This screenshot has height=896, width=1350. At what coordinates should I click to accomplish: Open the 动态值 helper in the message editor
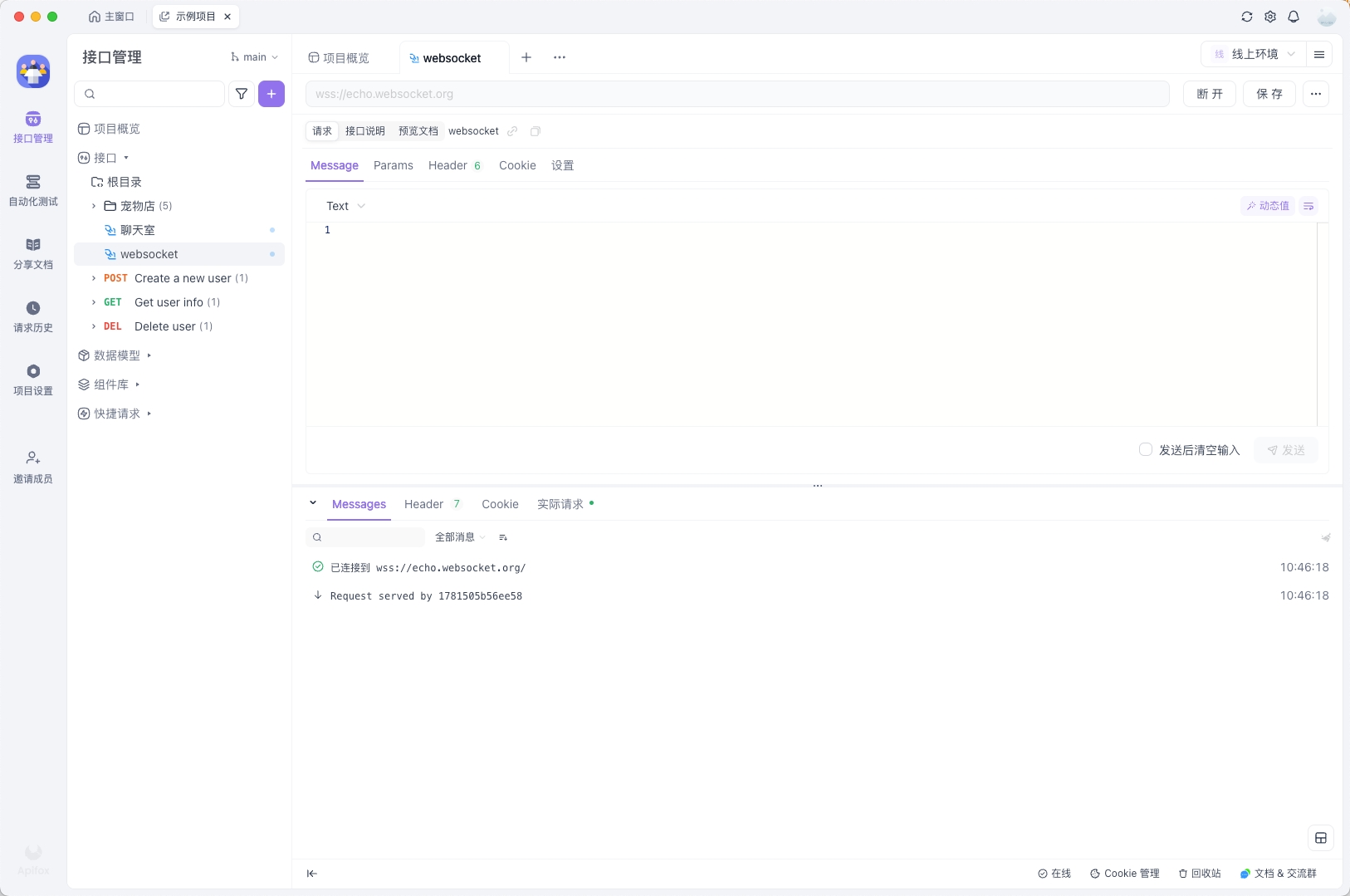click(x=1269, y=206)
